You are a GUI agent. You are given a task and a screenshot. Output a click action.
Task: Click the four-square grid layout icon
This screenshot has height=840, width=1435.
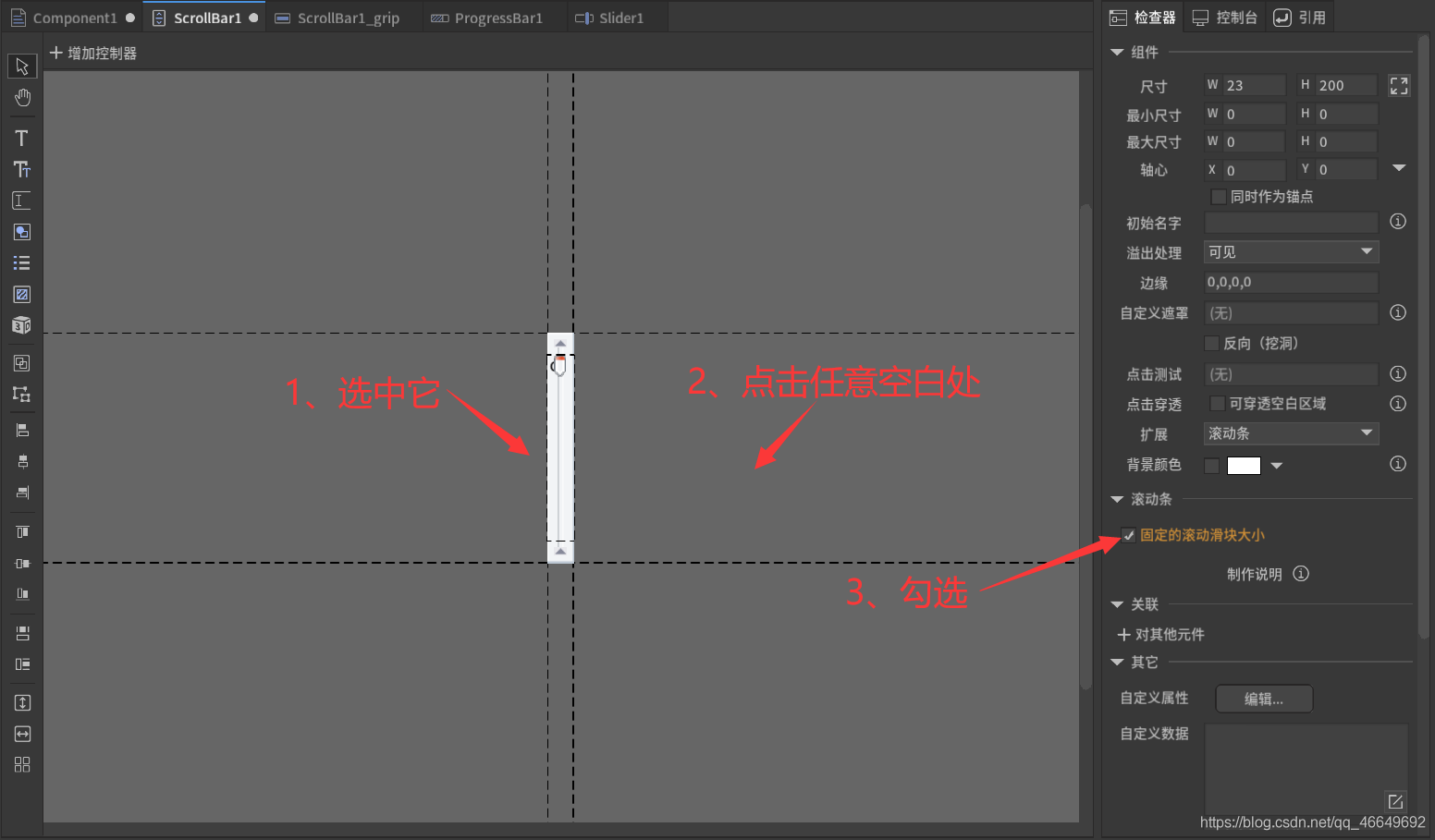(22, 764)
